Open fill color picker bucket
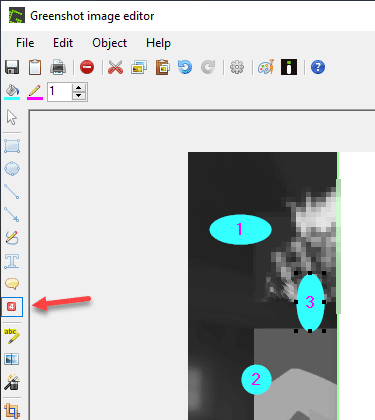The height and width of the screenshot is (420, 375). tap(12, 92)
